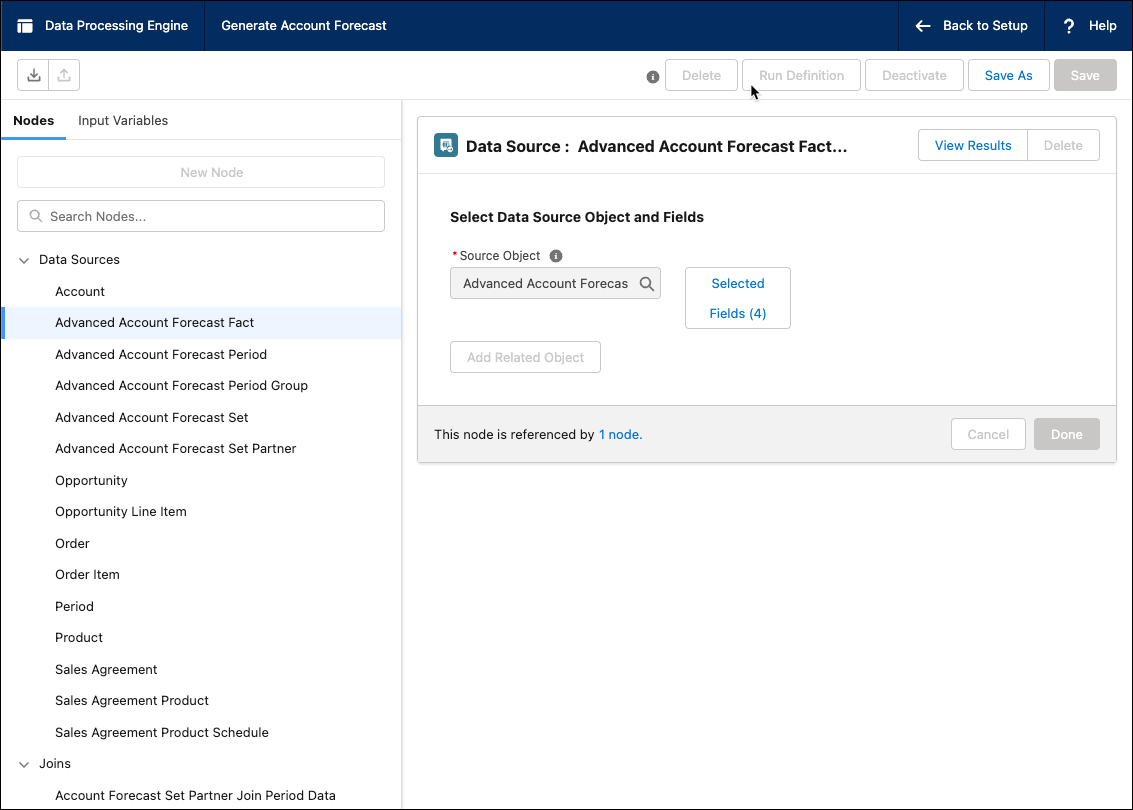Collapse the Joins section chevron
1133x810 pixels.
pos(24,764)
